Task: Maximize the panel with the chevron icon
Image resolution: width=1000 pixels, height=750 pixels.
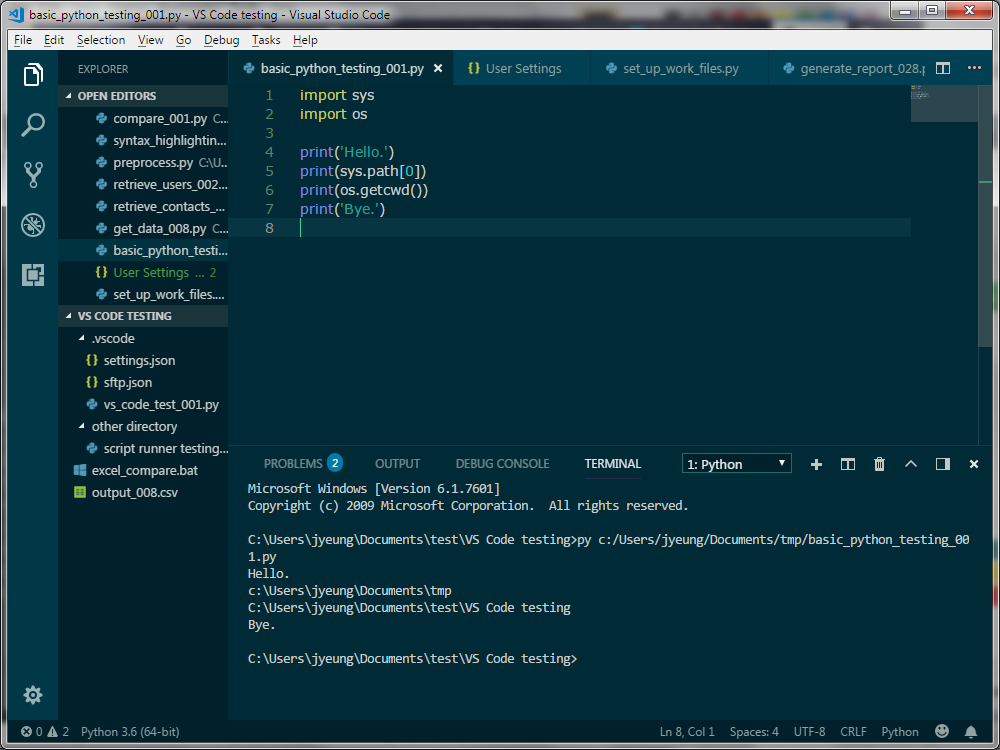Action: pyautogui.click(x=910, y=463)
